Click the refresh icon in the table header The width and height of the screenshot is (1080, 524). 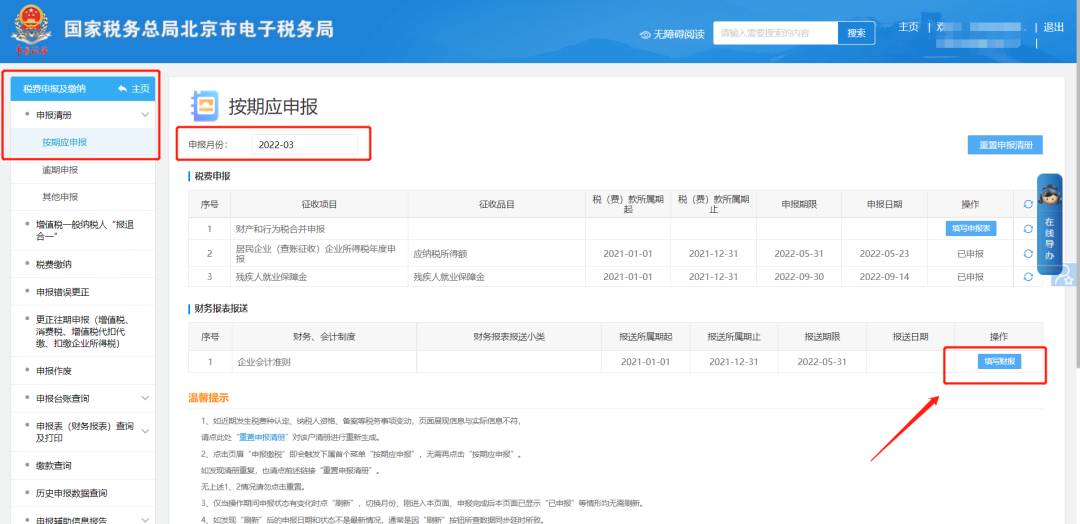click(x=1027, y=204)
